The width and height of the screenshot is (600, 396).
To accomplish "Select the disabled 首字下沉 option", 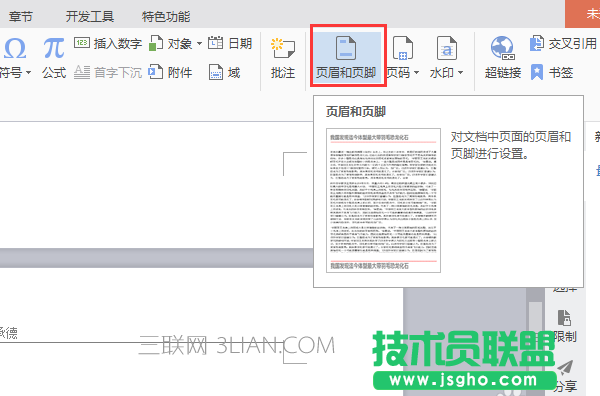I will click(108, 72).
